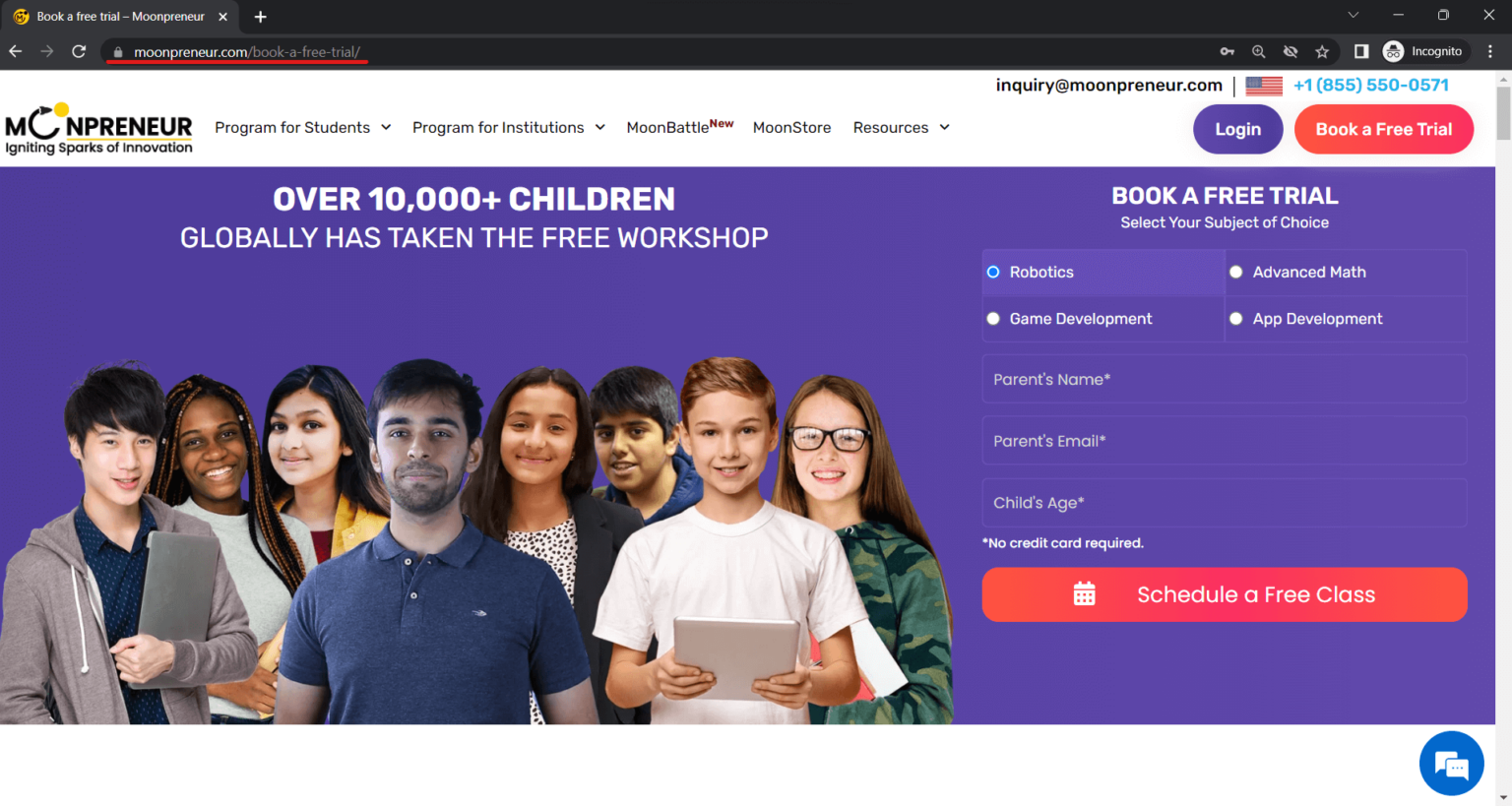Click the US flag icon
This screenshot has width=1512, height=806.
(x=1264, y=86)
